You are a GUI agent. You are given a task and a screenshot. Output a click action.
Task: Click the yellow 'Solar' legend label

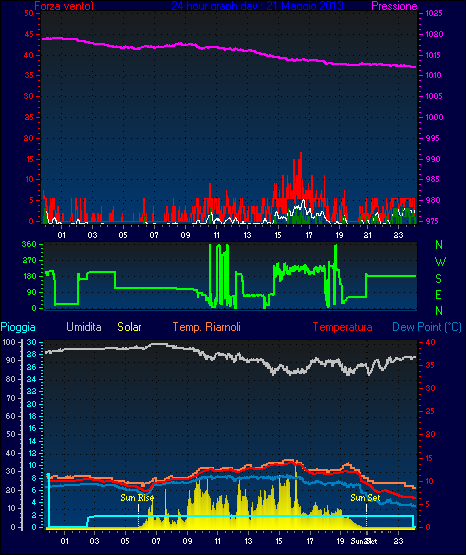pyautogui.click(x=129, y=327)
